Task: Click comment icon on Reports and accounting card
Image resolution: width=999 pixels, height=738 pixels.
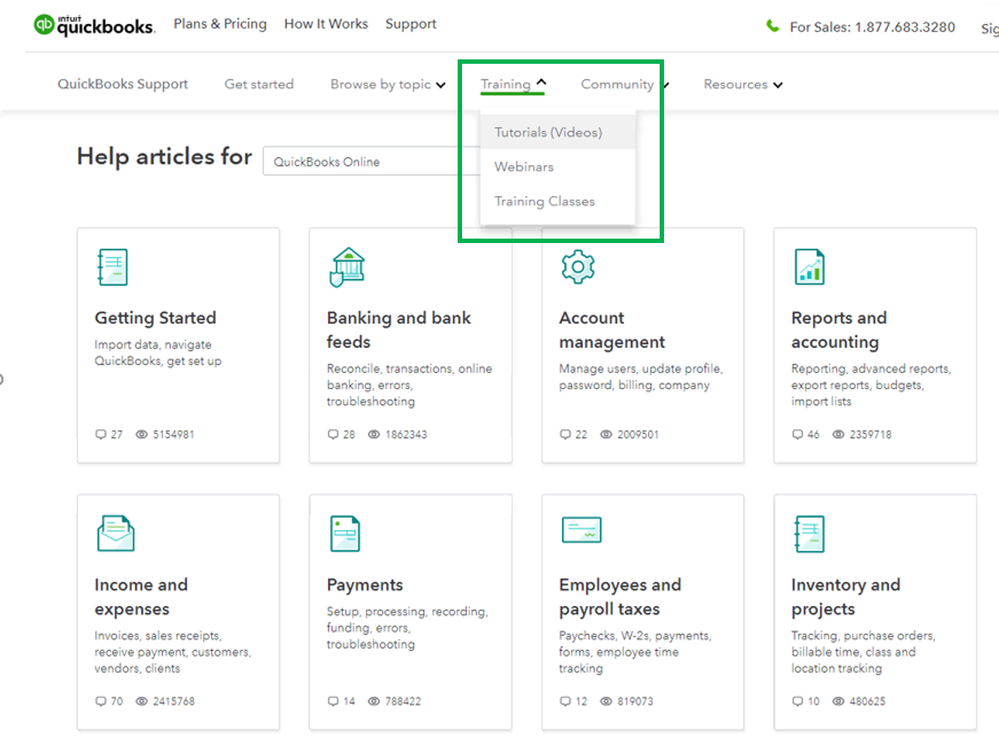Action: 798,434
